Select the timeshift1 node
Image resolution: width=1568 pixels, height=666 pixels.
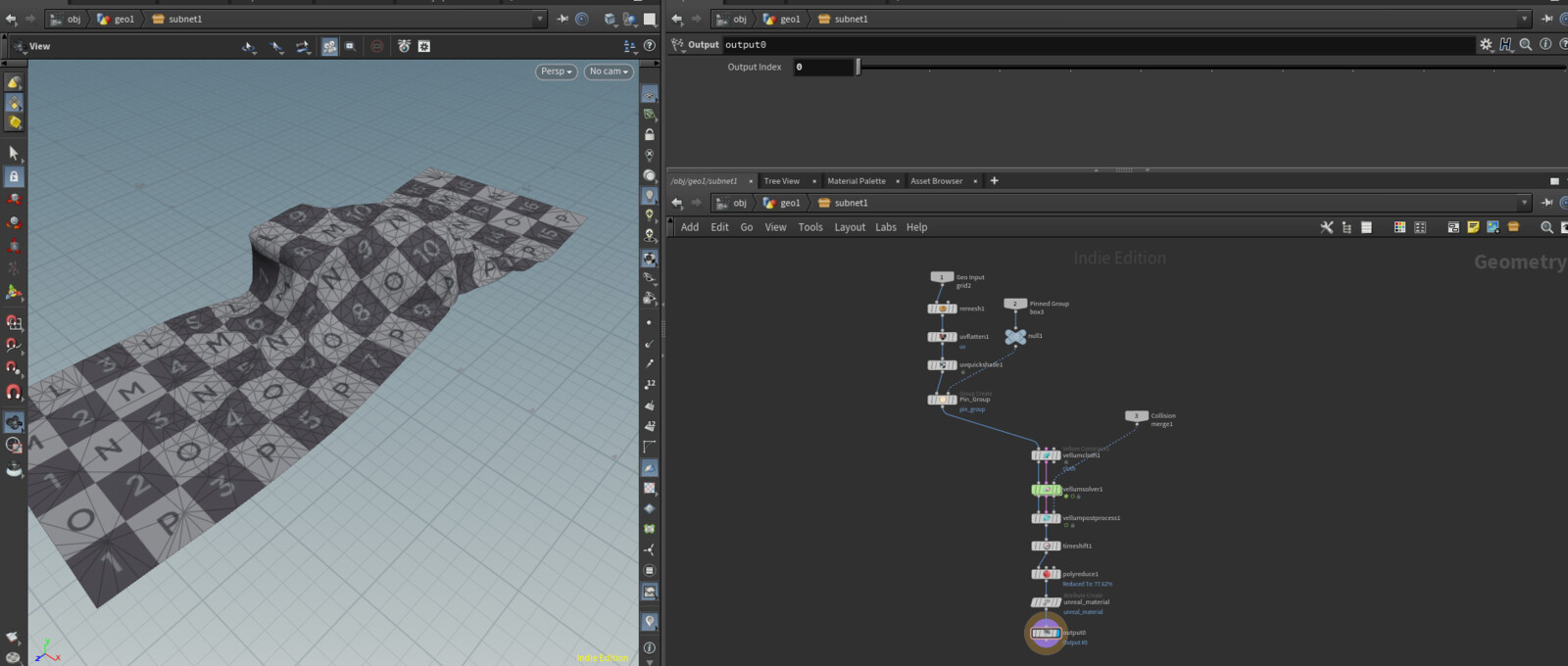click(x=1046, y=546)
